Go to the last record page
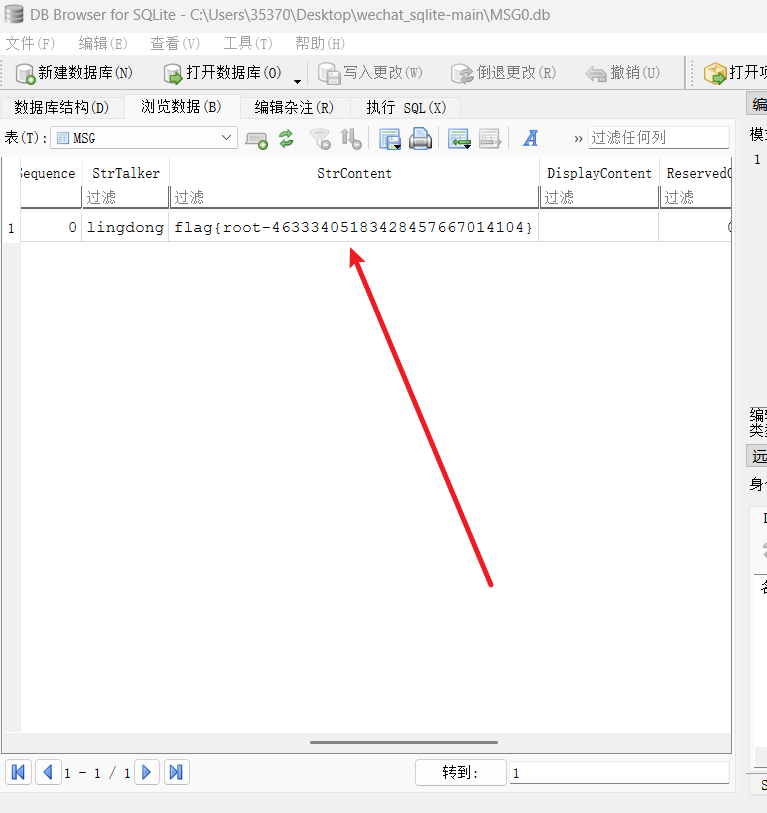The height and width of the screenshot is (813, 767). (x=176, y=772)
